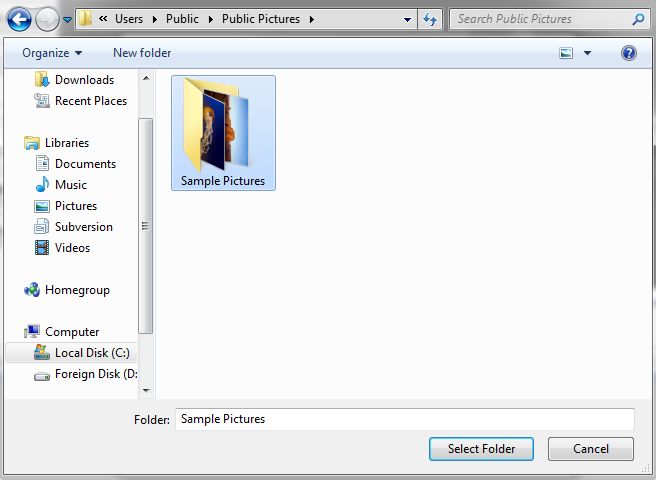Click navigation pane scroll up arrow
The width and height of the screenshot is (656, 480).
(x=146, y=78)
